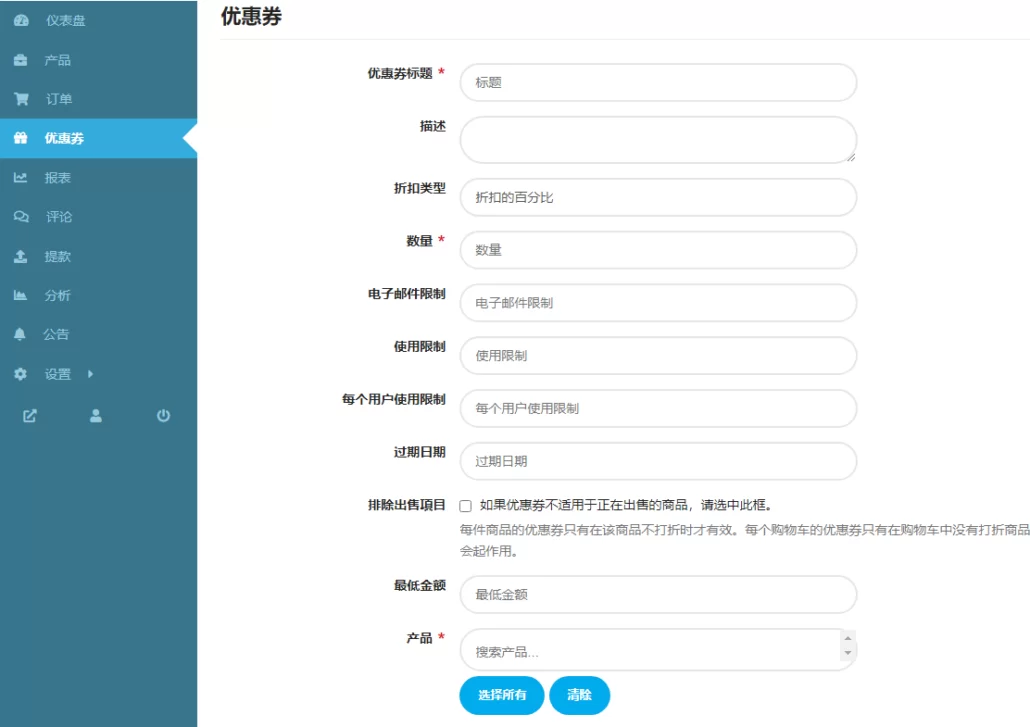Expand the 设置 submenu arrow
The image size is (1030, 727).
91,374
